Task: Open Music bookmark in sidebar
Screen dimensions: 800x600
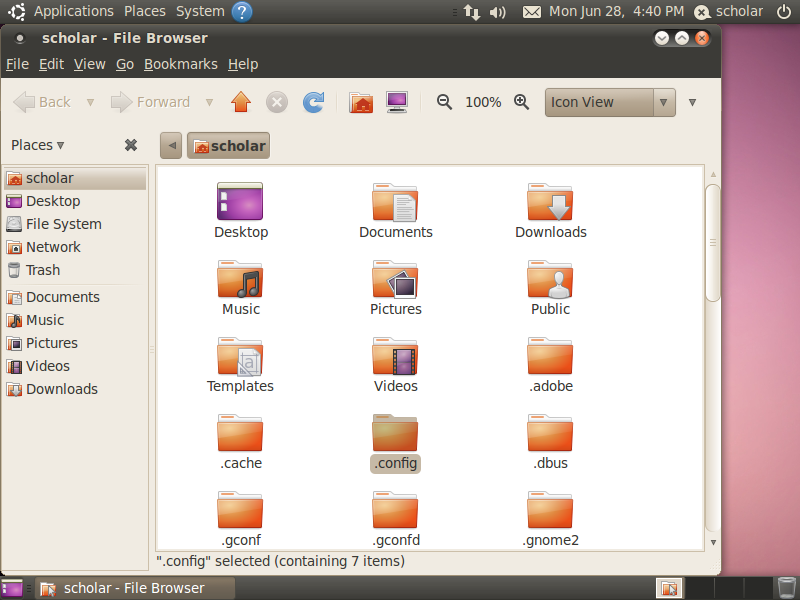Action: [76, 320]
